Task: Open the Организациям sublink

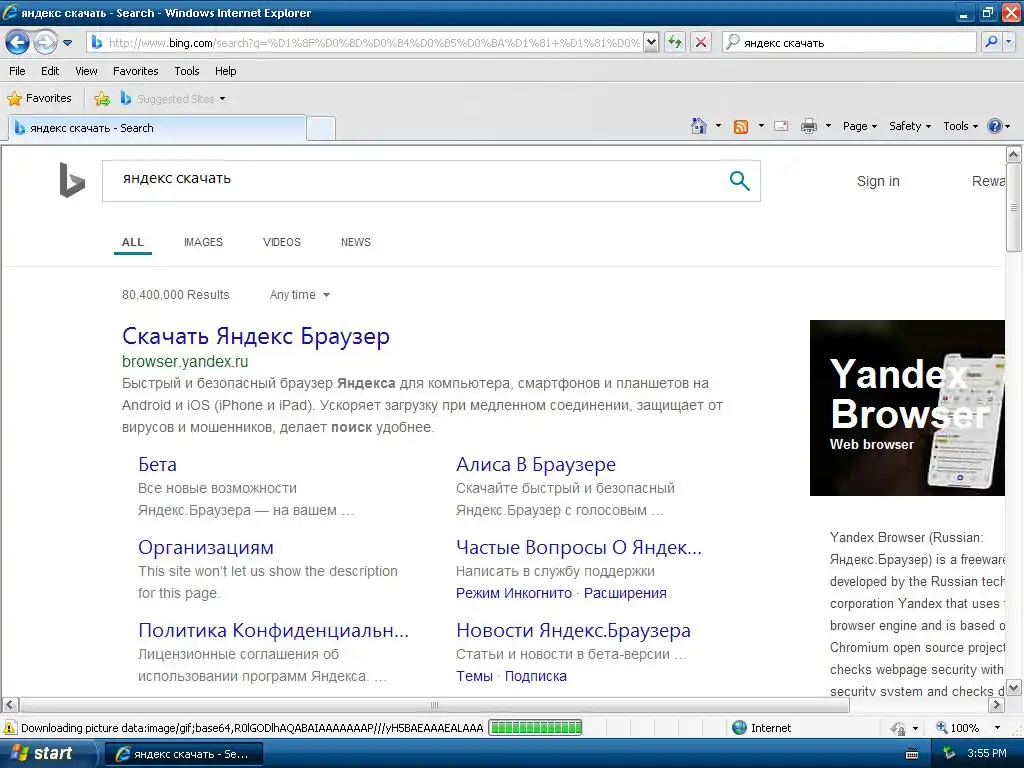Action: 206,547
